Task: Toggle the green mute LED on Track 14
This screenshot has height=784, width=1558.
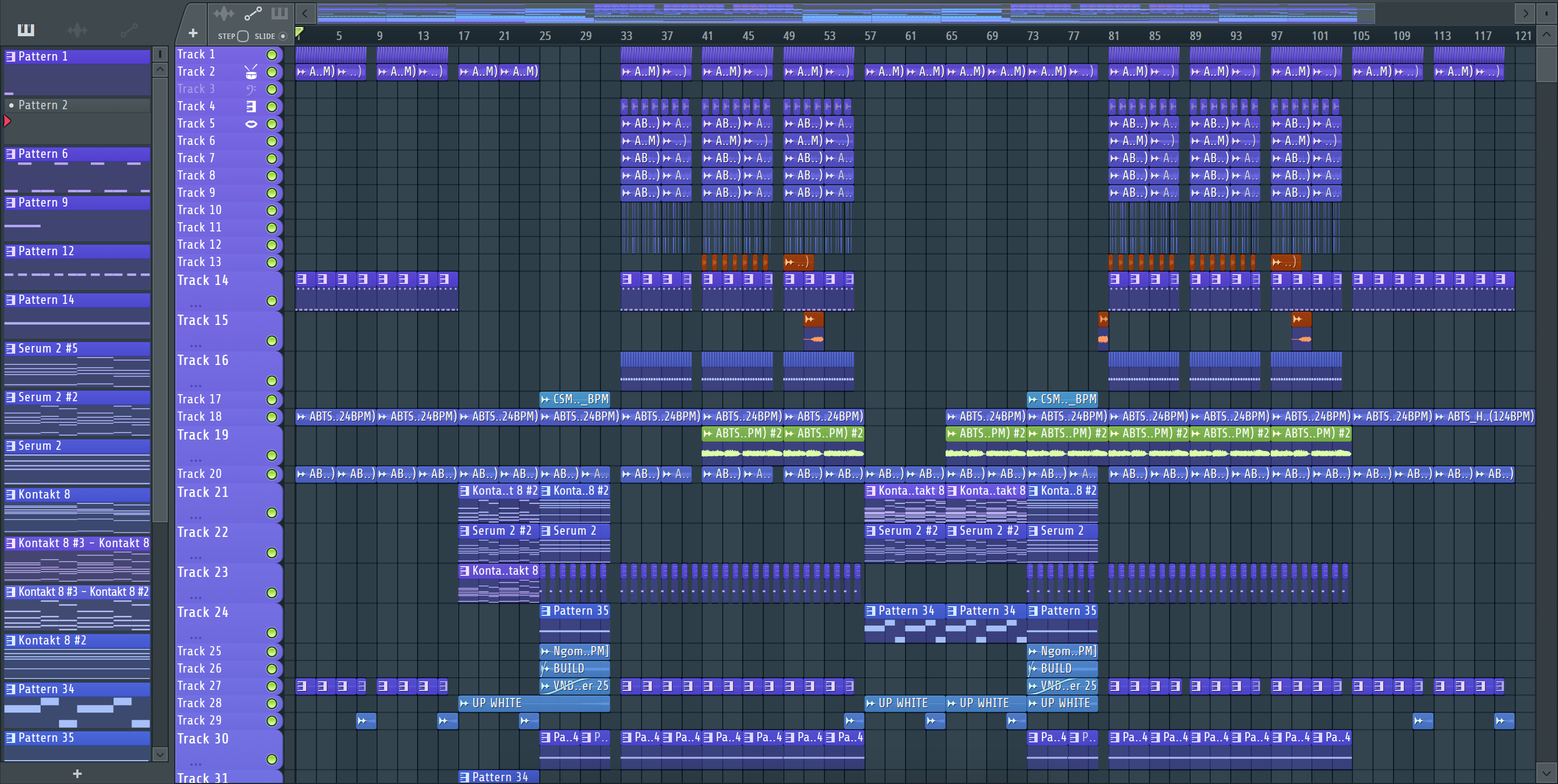Action: [272, 301]
